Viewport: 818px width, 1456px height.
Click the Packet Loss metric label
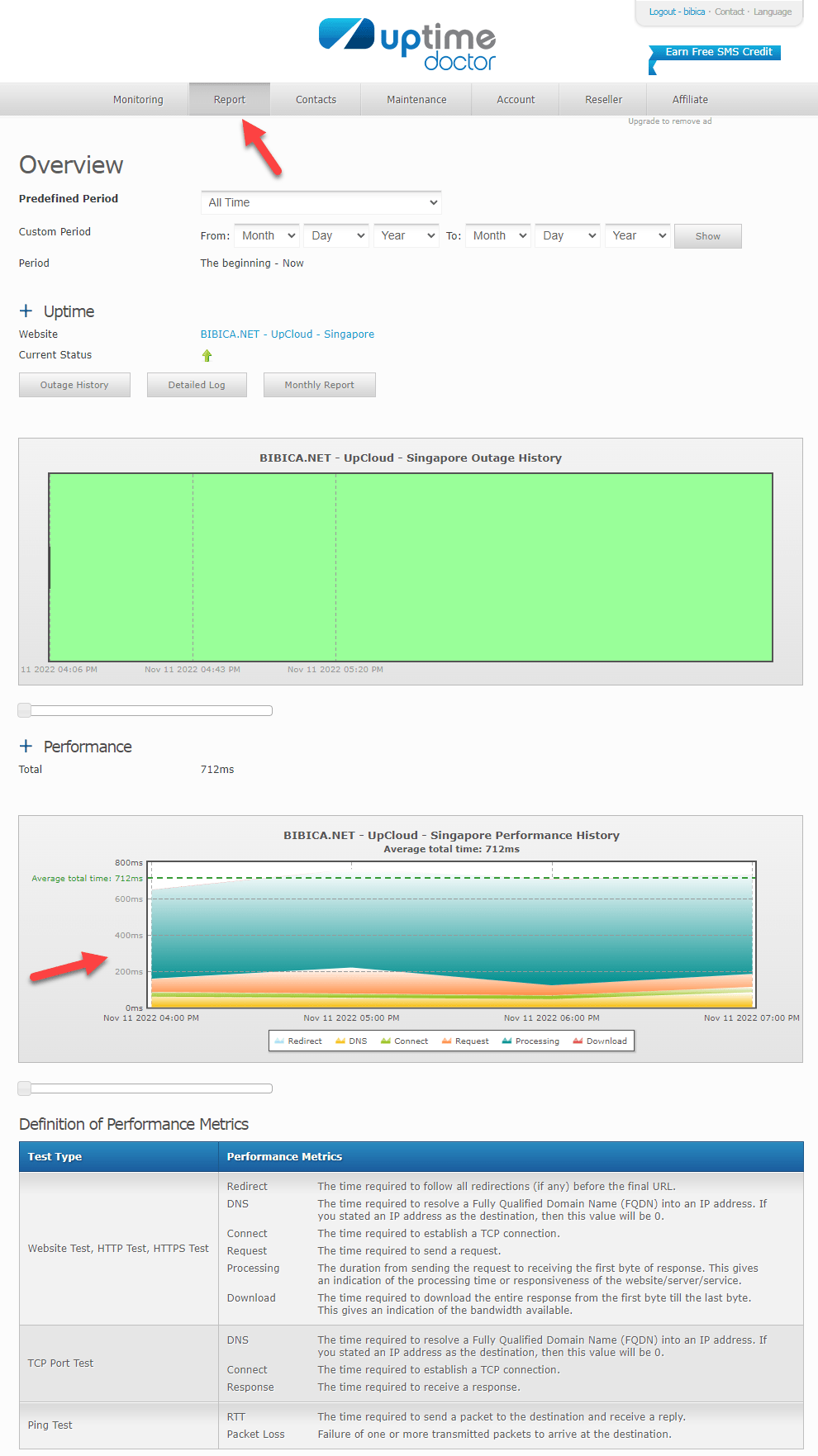[x=256, y=1434]
